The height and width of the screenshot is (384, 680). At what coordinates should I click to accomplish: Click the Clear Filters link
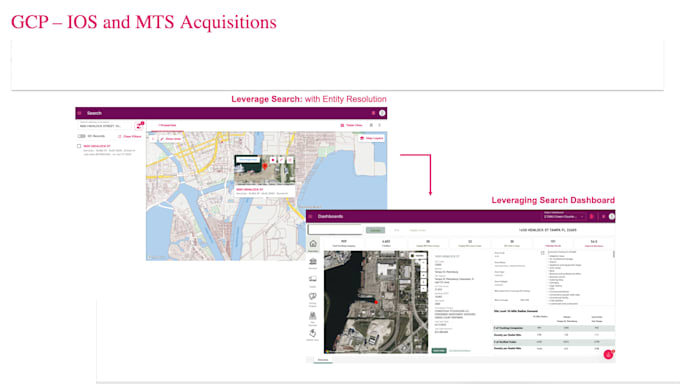point(130,137)
